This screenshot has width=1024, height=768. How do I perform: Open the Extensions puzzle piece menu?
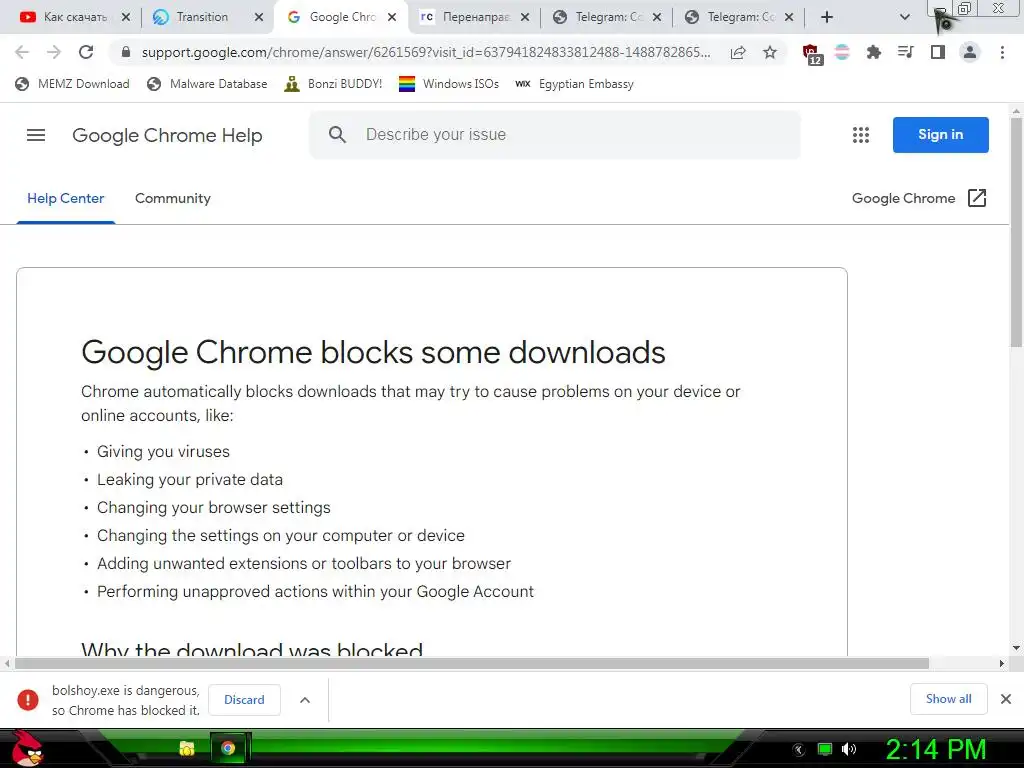(x=874, y=52)
